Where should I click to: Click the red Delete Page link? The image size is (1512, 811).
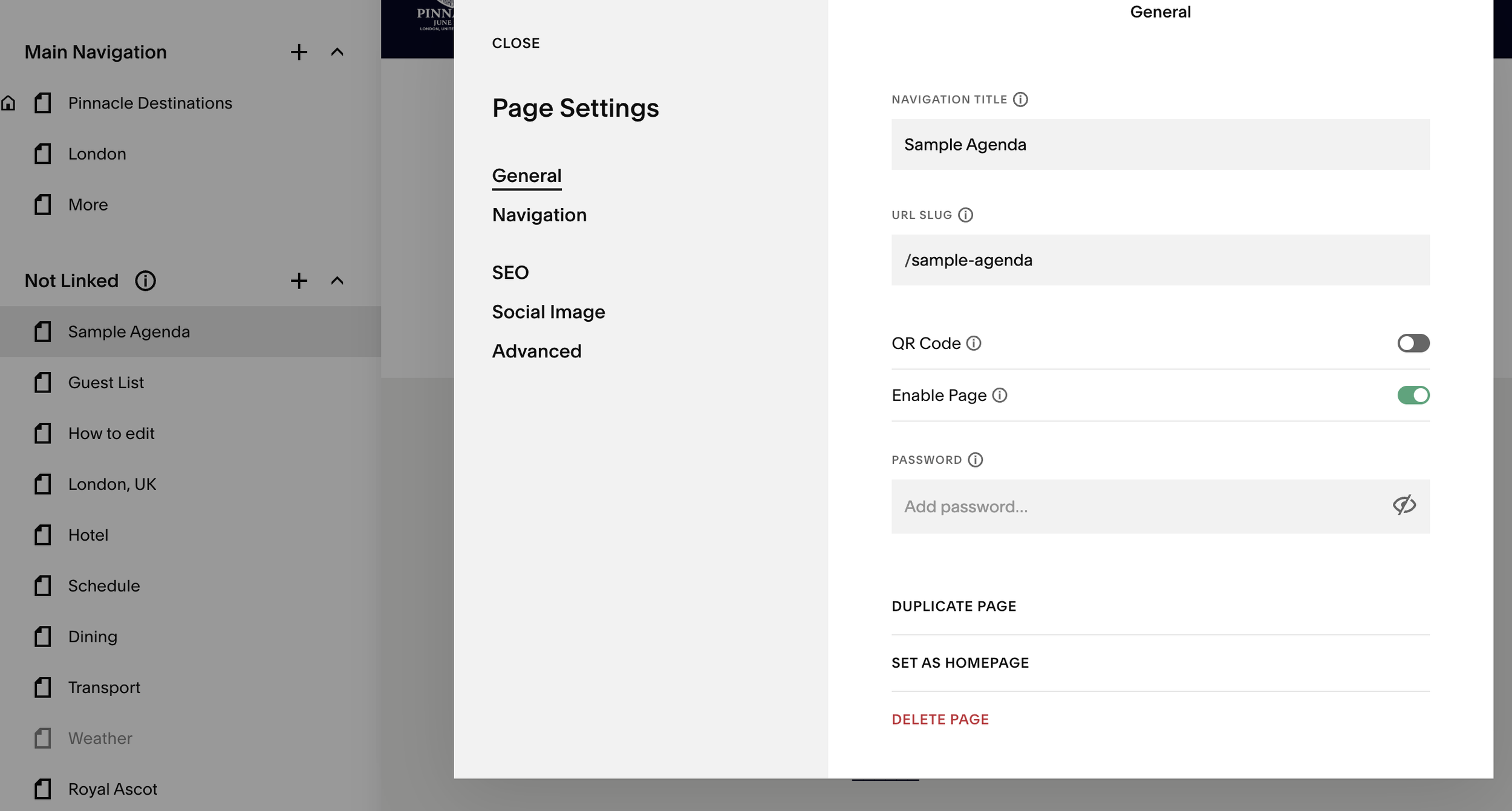click(940, 719)
